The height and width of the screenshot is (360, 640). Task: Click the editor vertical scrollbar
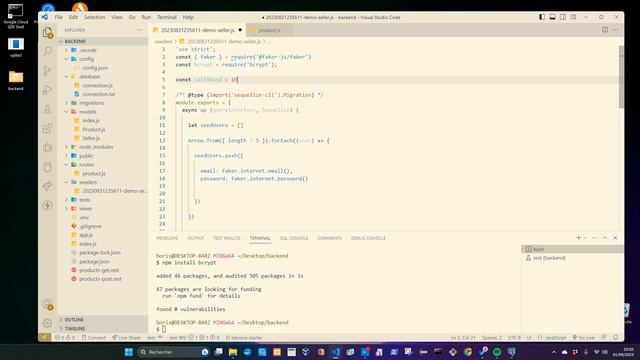(621, 77)
